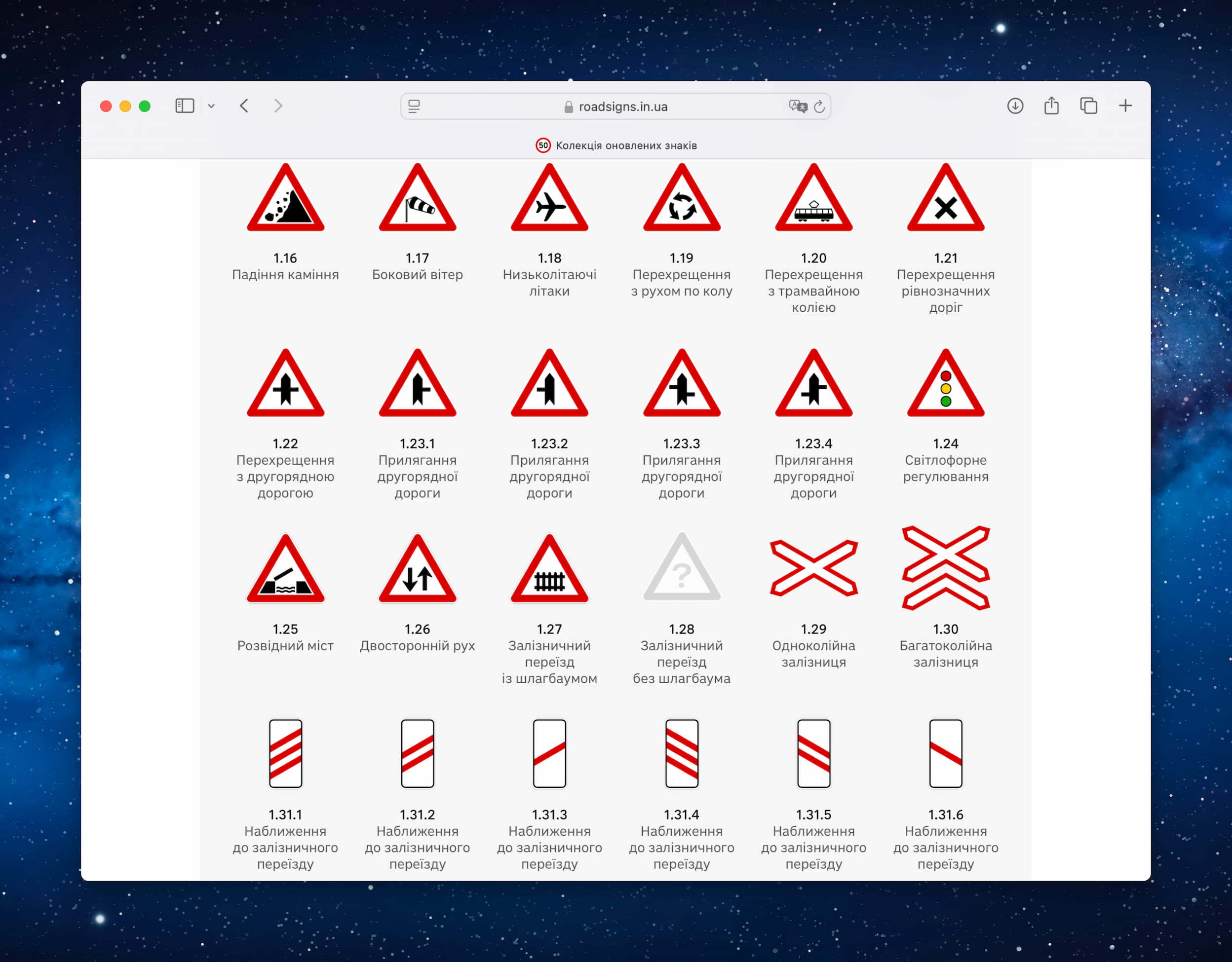Click the Перехрещення з рухом по колу text
1232x962 pixels.
pyautogui.click(x=682, y=283)
